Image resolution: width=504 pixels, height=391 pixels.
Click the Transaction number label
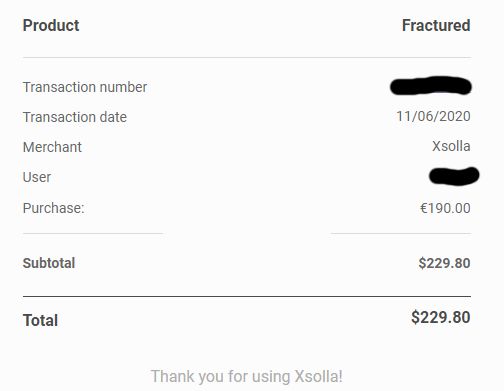point(85,87)
